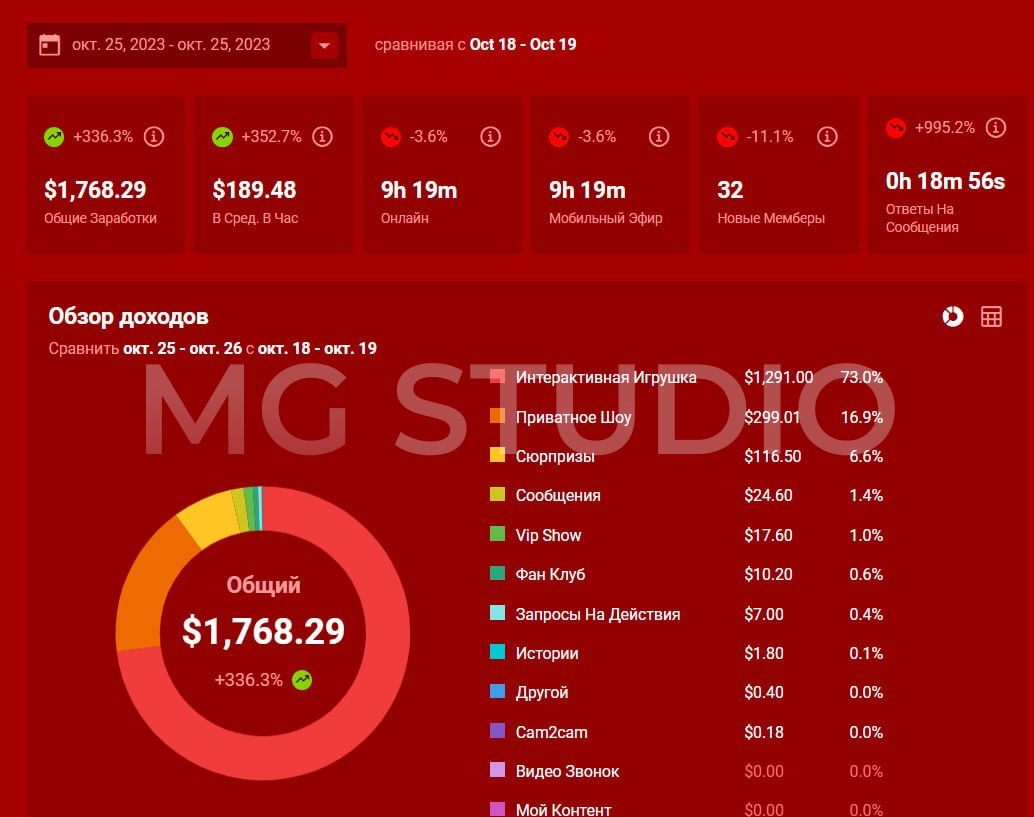Image resolution: width=1034 pixels, height=817 pixels.
Task: Show info for Ответы На Сообщения card
Action: click(x=995, y=127)
